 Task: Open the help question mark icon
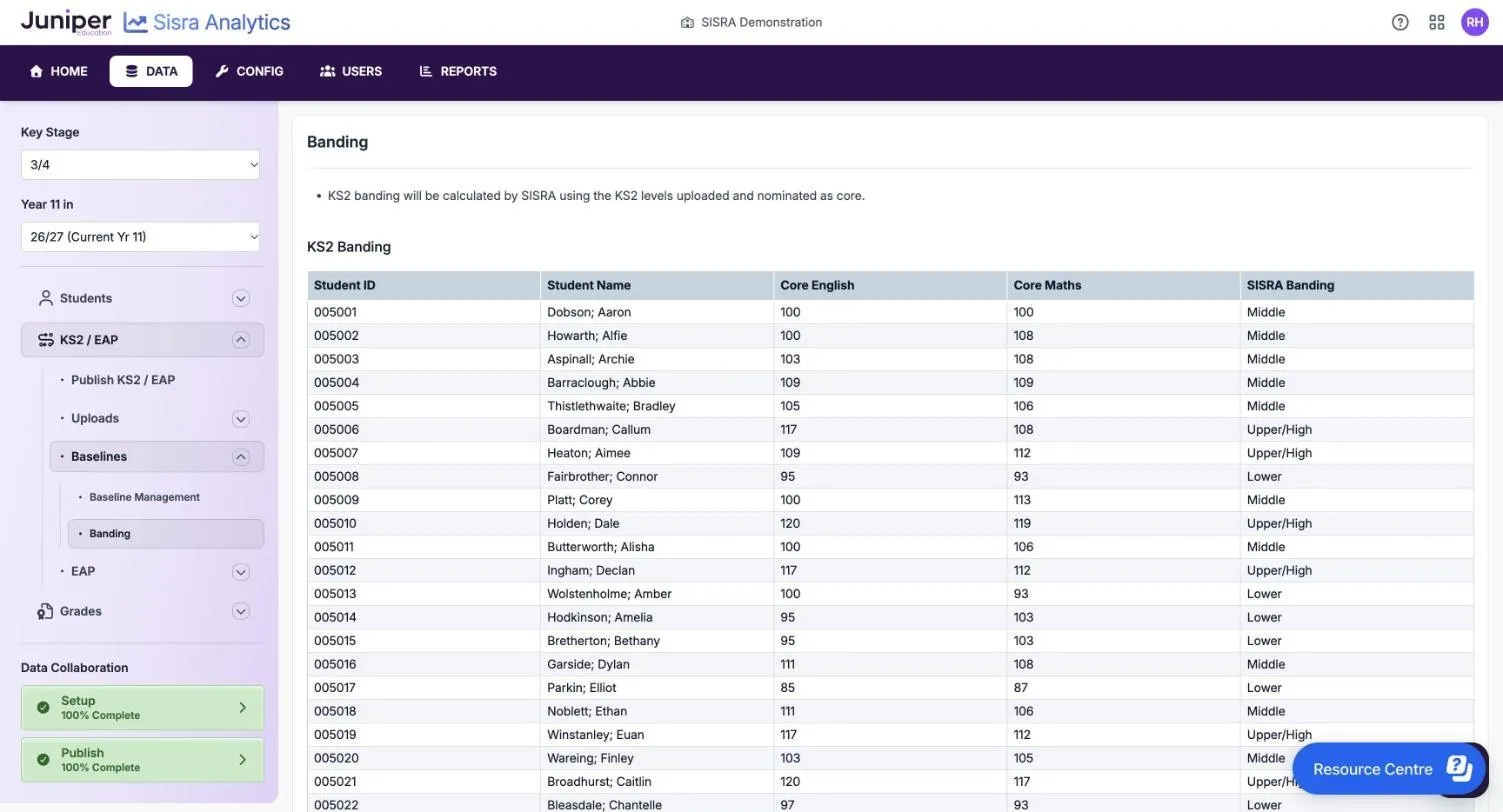pos(1400,22)
